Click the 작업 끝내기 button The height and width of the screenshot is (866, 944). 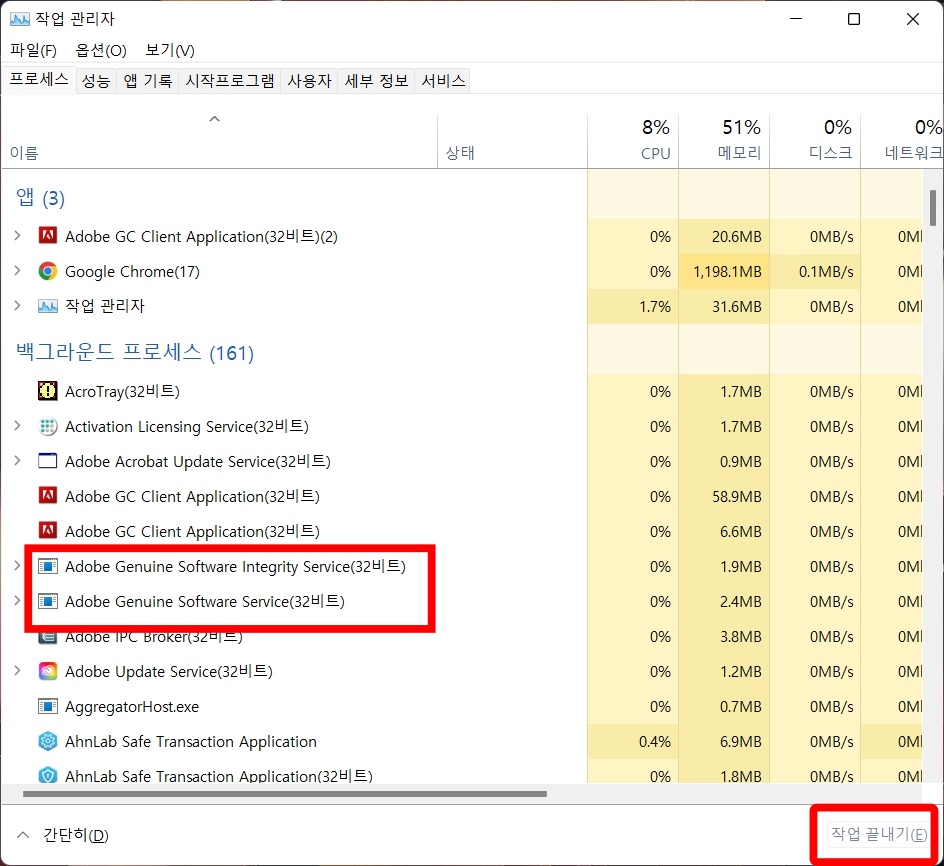click(x=876, y=834)
